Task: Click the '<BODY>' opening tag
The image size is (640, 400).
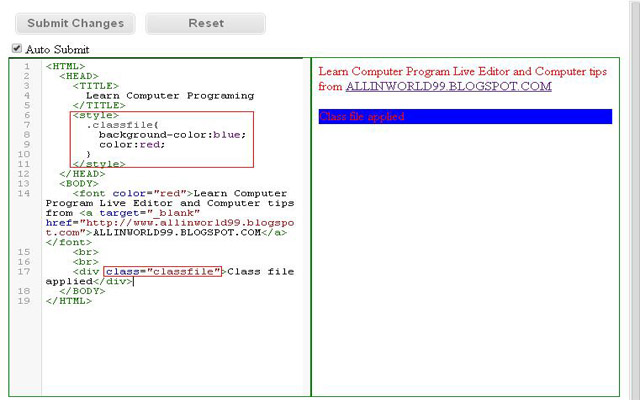Action: click(79, 184)
